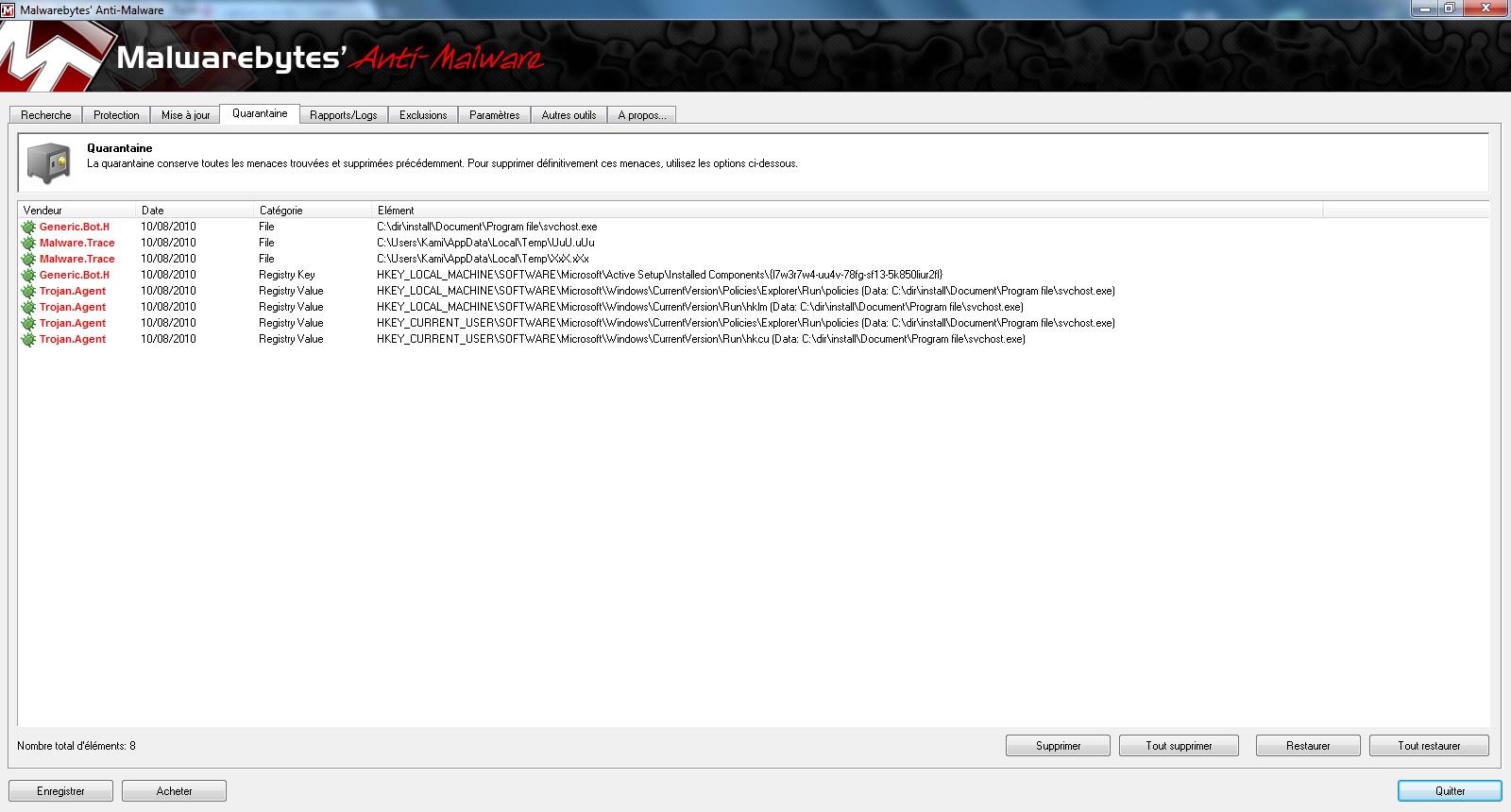Click the path C:\dir\install\Document\Program file\svchost.exe

pyautogui.click(x=487, y=227)
